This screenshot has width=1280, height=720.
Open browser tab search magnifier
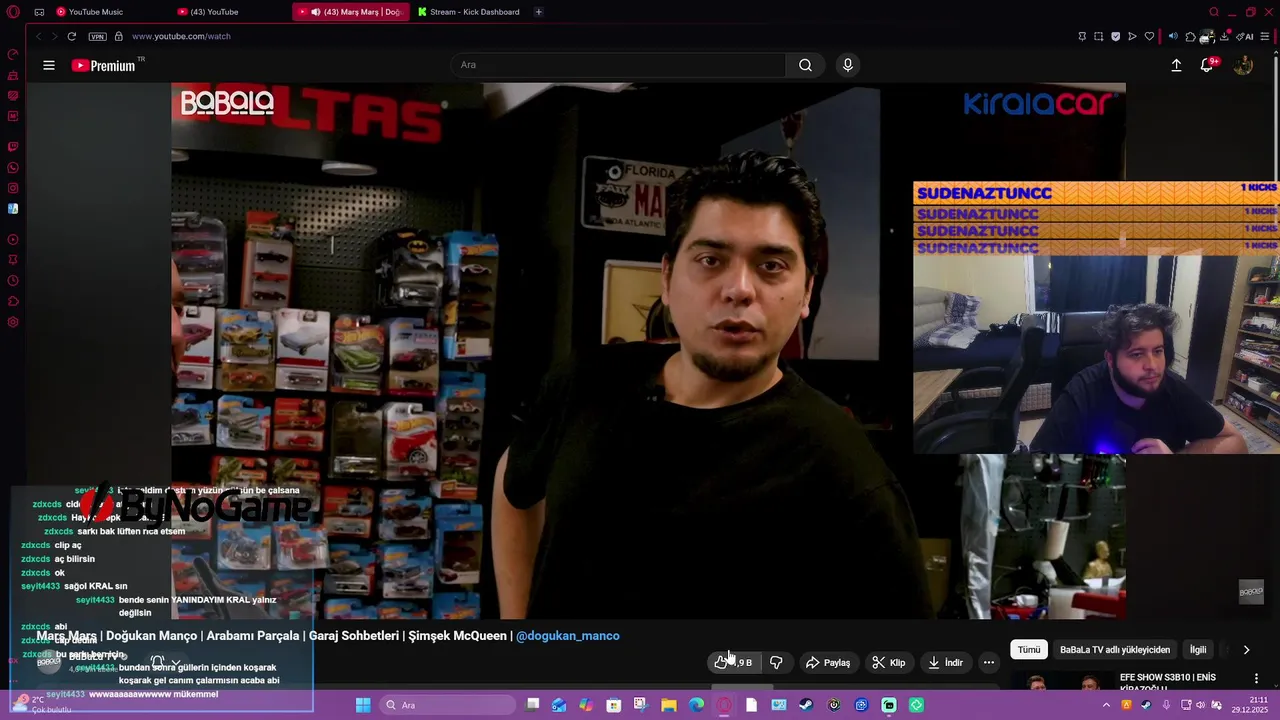click(x=1214, y=12)
